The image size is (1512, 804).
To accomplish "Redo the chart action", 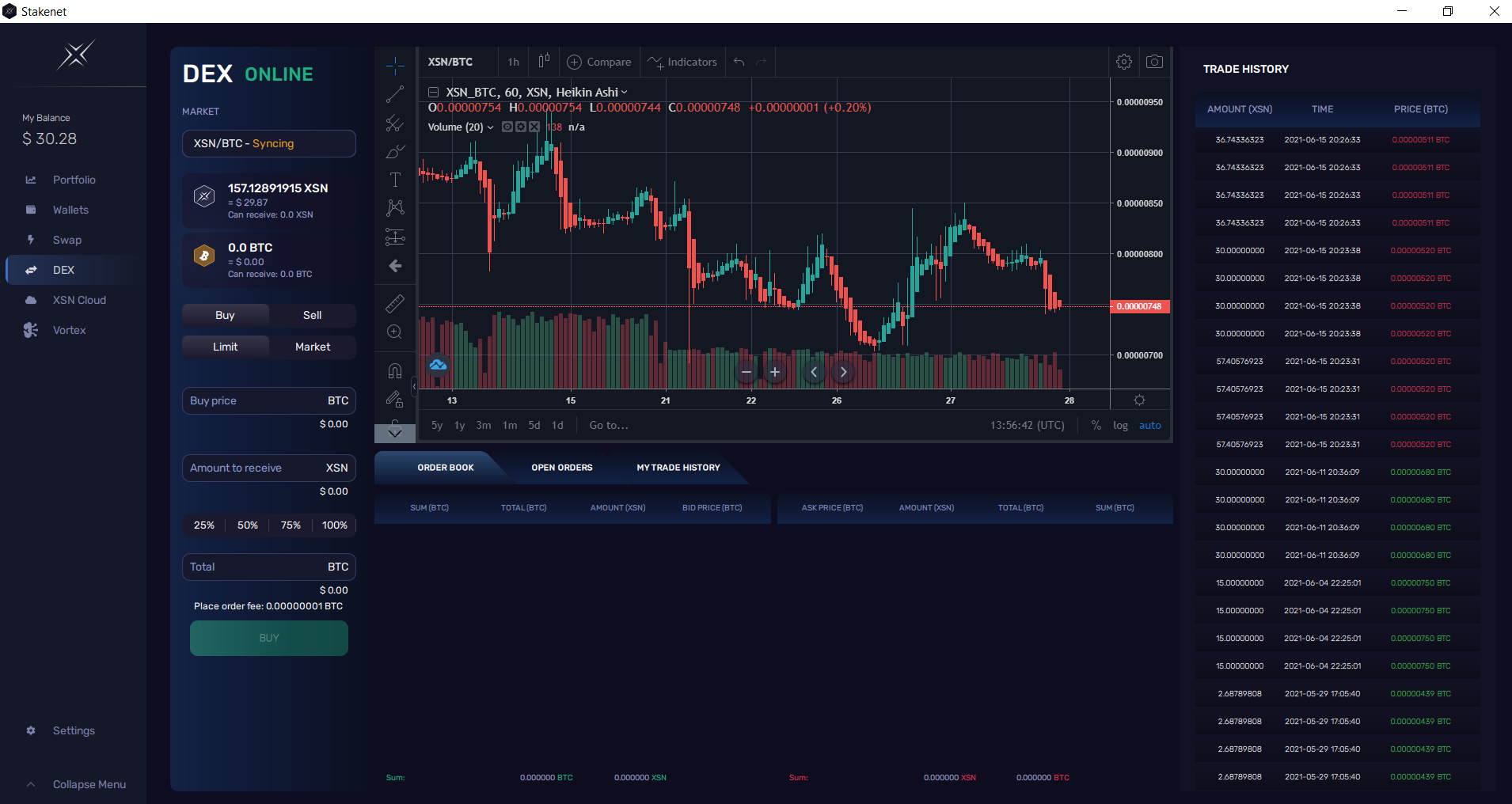I will pos(762,62).
